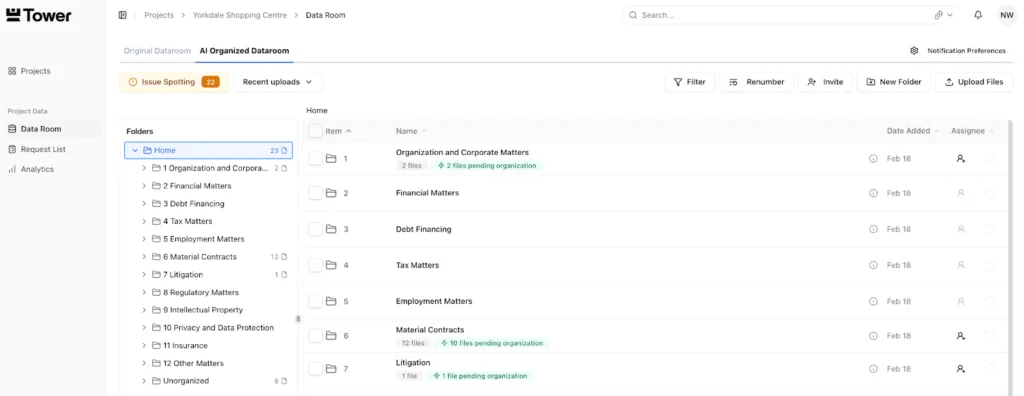Expand the 6 Material Contracts folder
Viewport: 1024px width, 396px height.
tap(144, 257)
